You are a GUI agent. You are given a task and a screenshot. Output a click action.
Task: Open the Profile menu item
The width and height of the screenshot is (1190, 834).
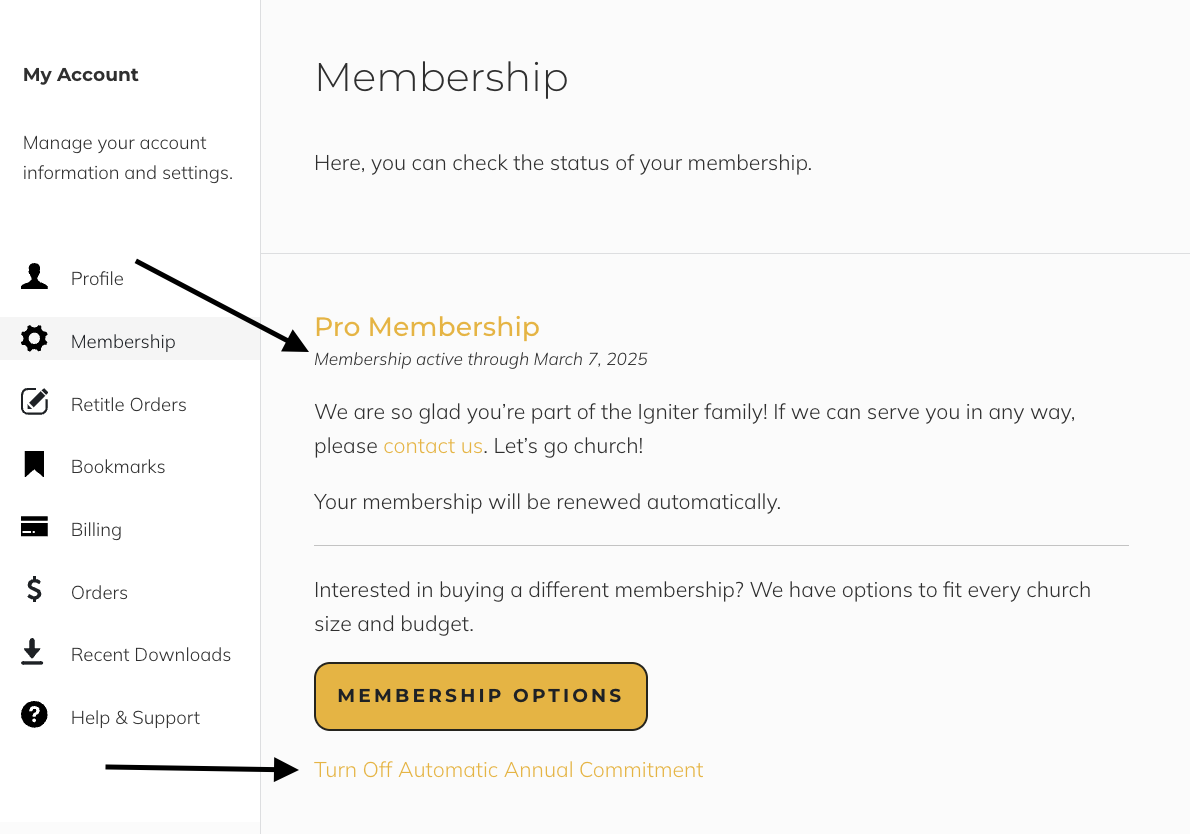pyautogui.click(x=97, y=279)
